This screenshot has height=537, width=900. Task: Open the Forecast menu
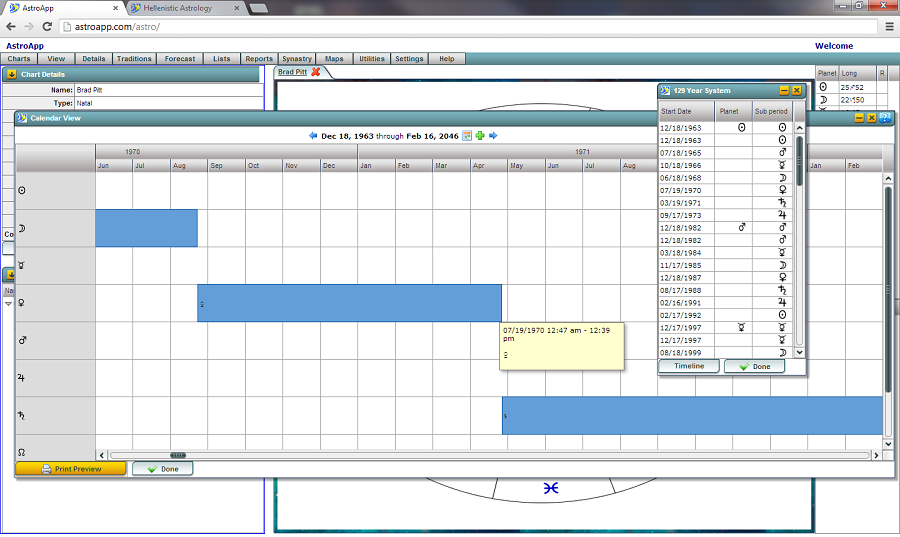(180, 59)
